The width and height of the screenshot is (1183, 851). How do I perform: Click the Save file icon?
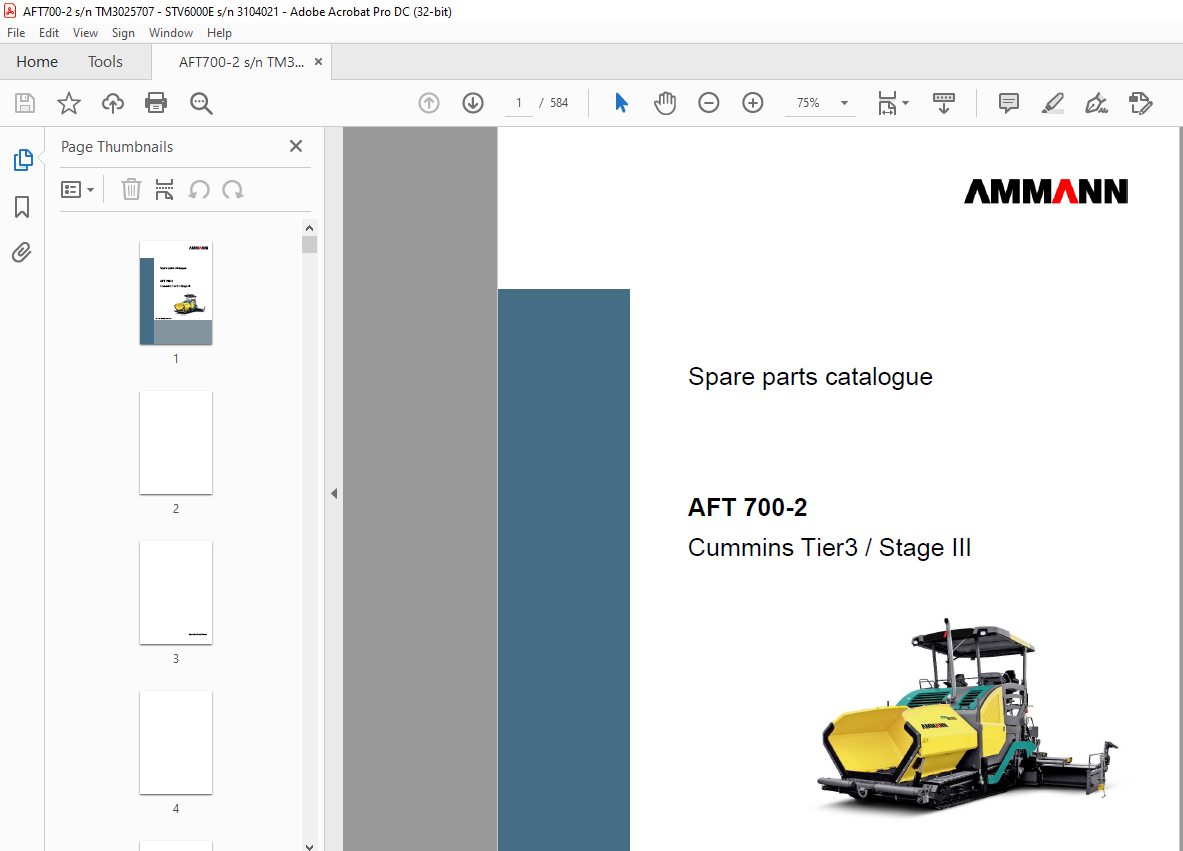pyautogui.click(x=25, y=103)
